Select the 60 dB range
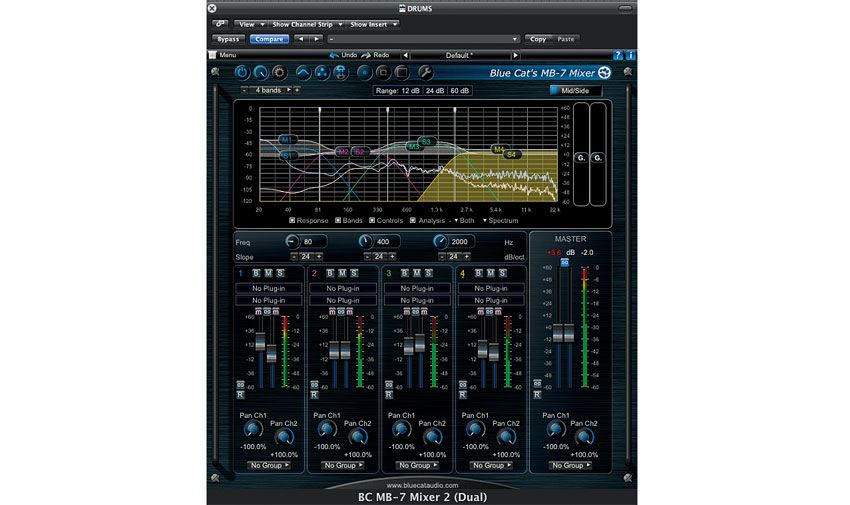 tap(460, 90)
